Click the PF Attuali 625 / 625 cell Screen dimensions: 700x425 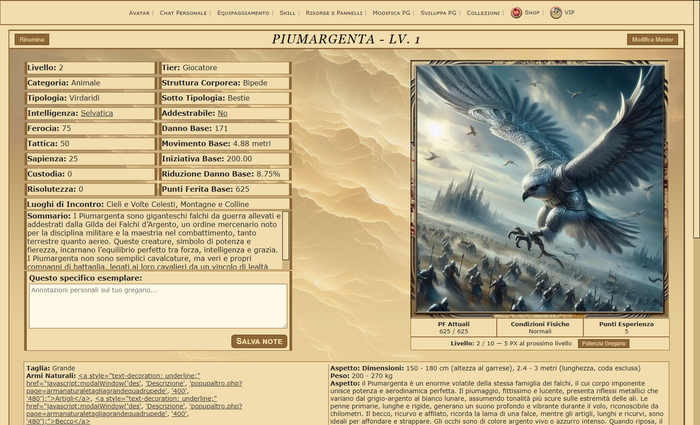pyautogui.click(x=454, y=328)
